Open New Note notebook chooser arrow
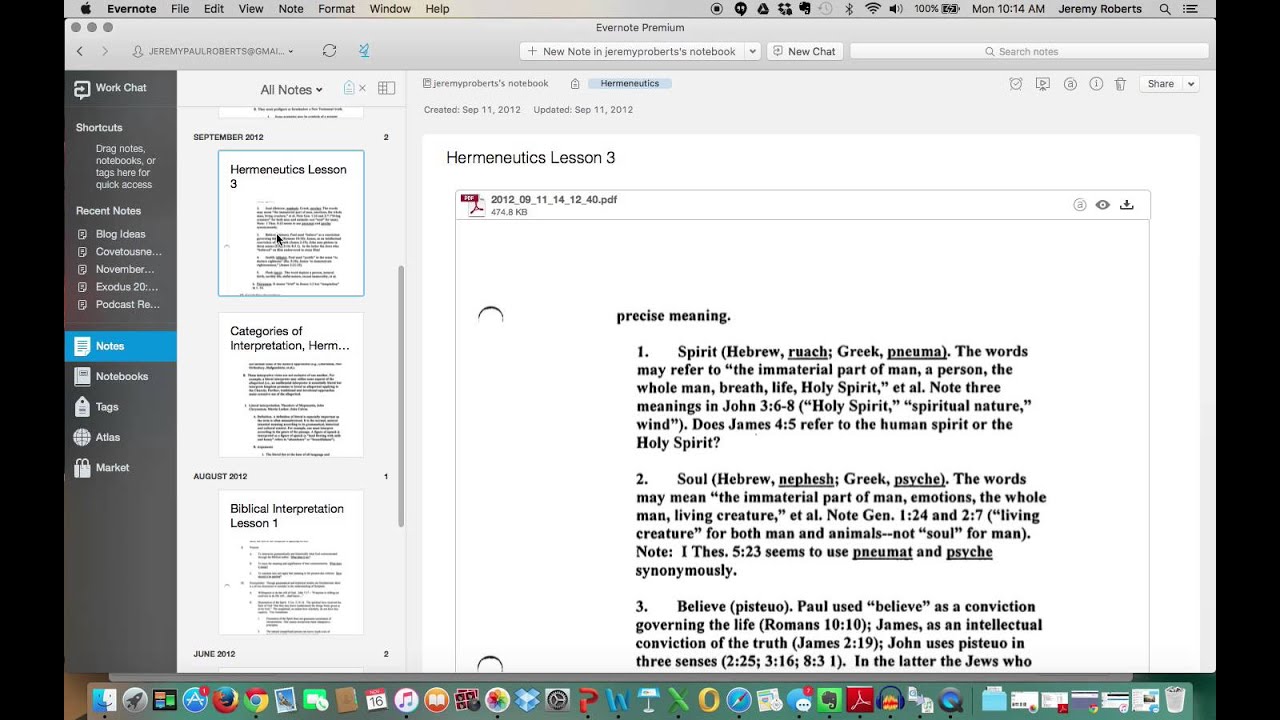This screenshot has width=1280, height=720. pyautogui.click(x=753, y=51)
